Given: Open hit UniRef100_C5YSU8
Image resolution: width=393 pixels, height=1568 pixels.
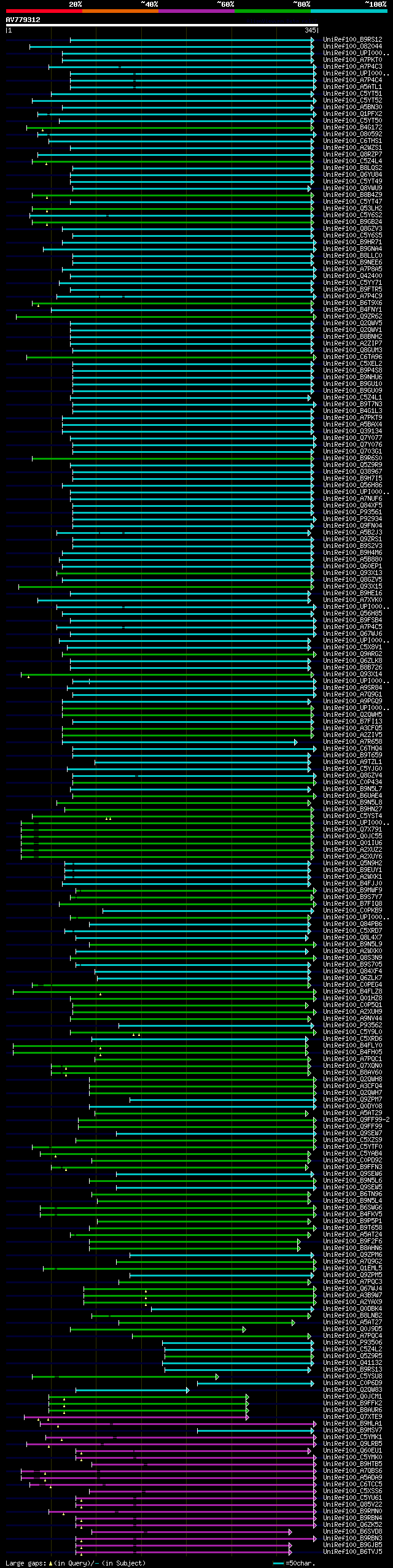Looking at the screenshot, I should [x=352, y=1377].
